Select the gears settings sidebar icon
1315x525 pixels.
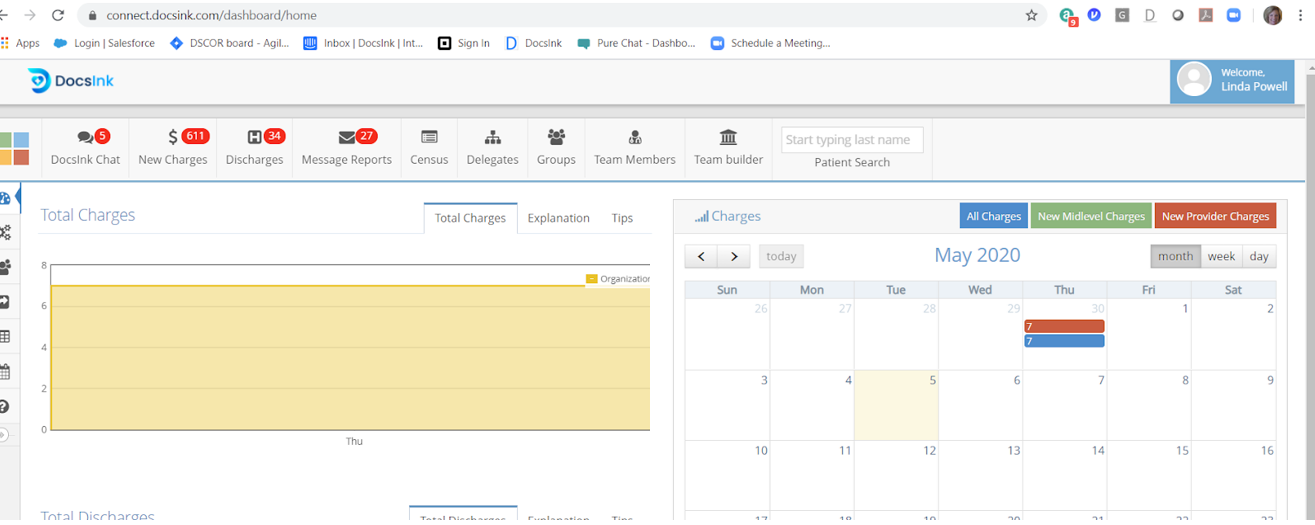[5, 232]
